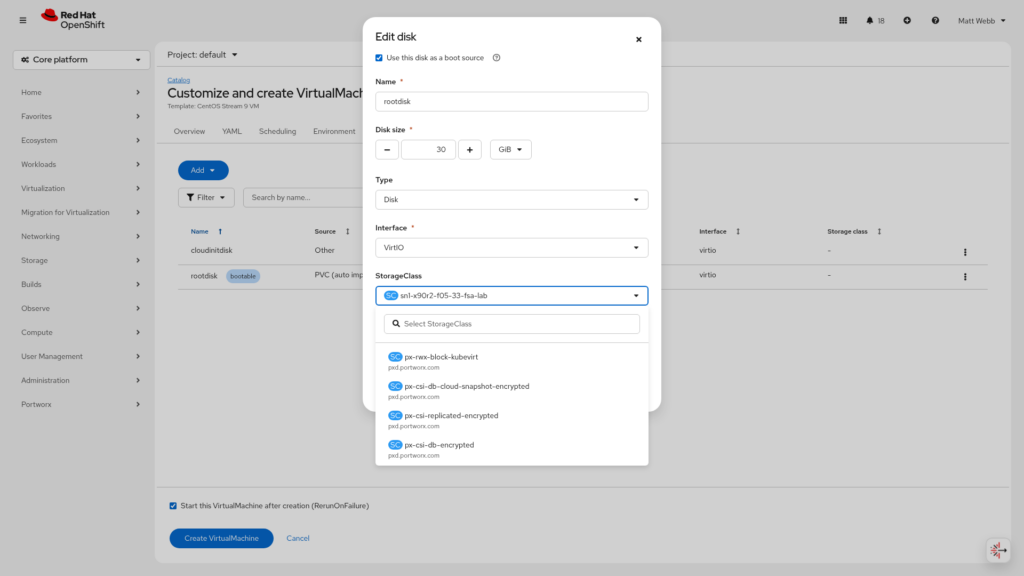Click the plus quick-create icon in header

coord(907,20)
